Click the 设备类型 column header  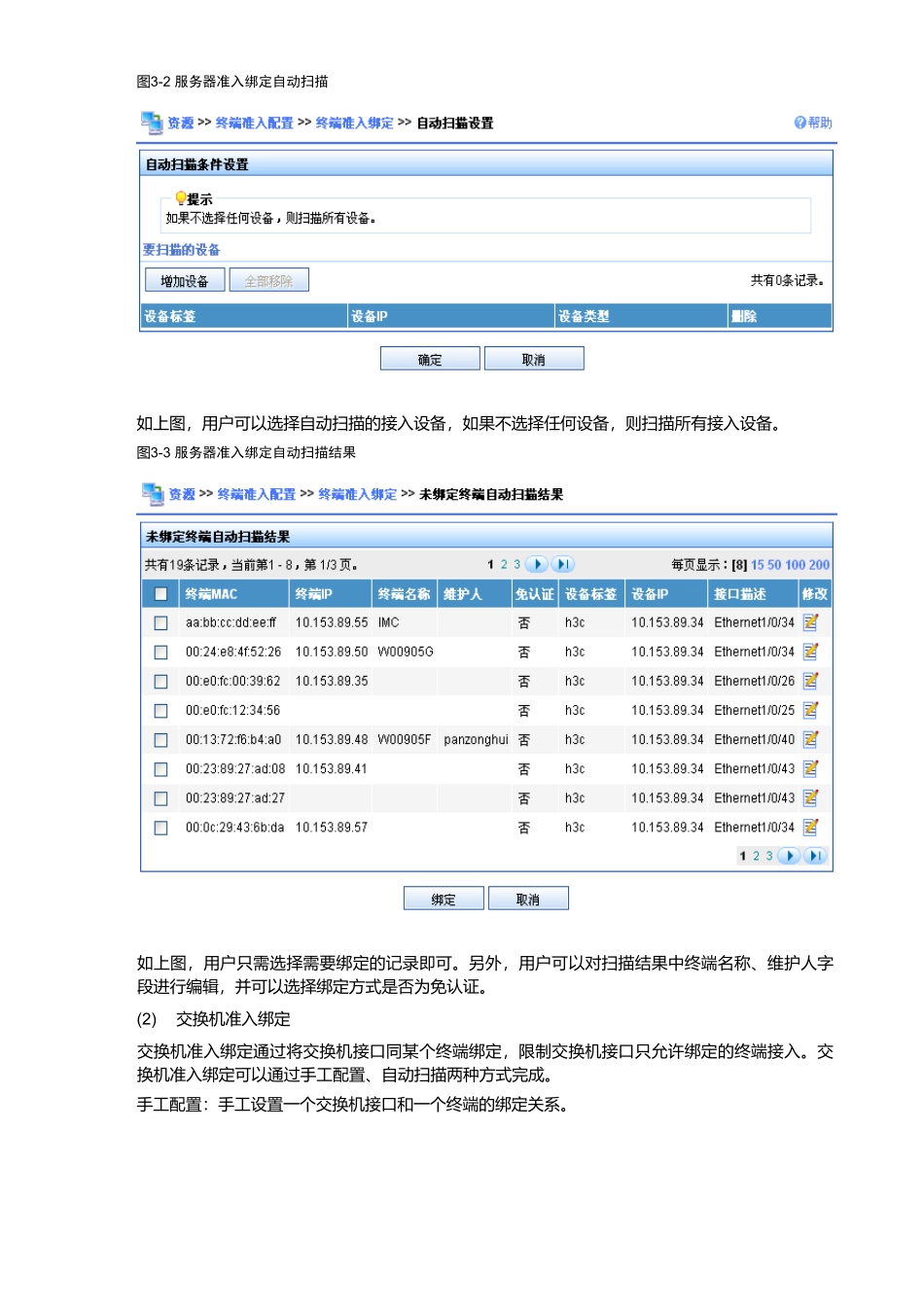(584, 316)
